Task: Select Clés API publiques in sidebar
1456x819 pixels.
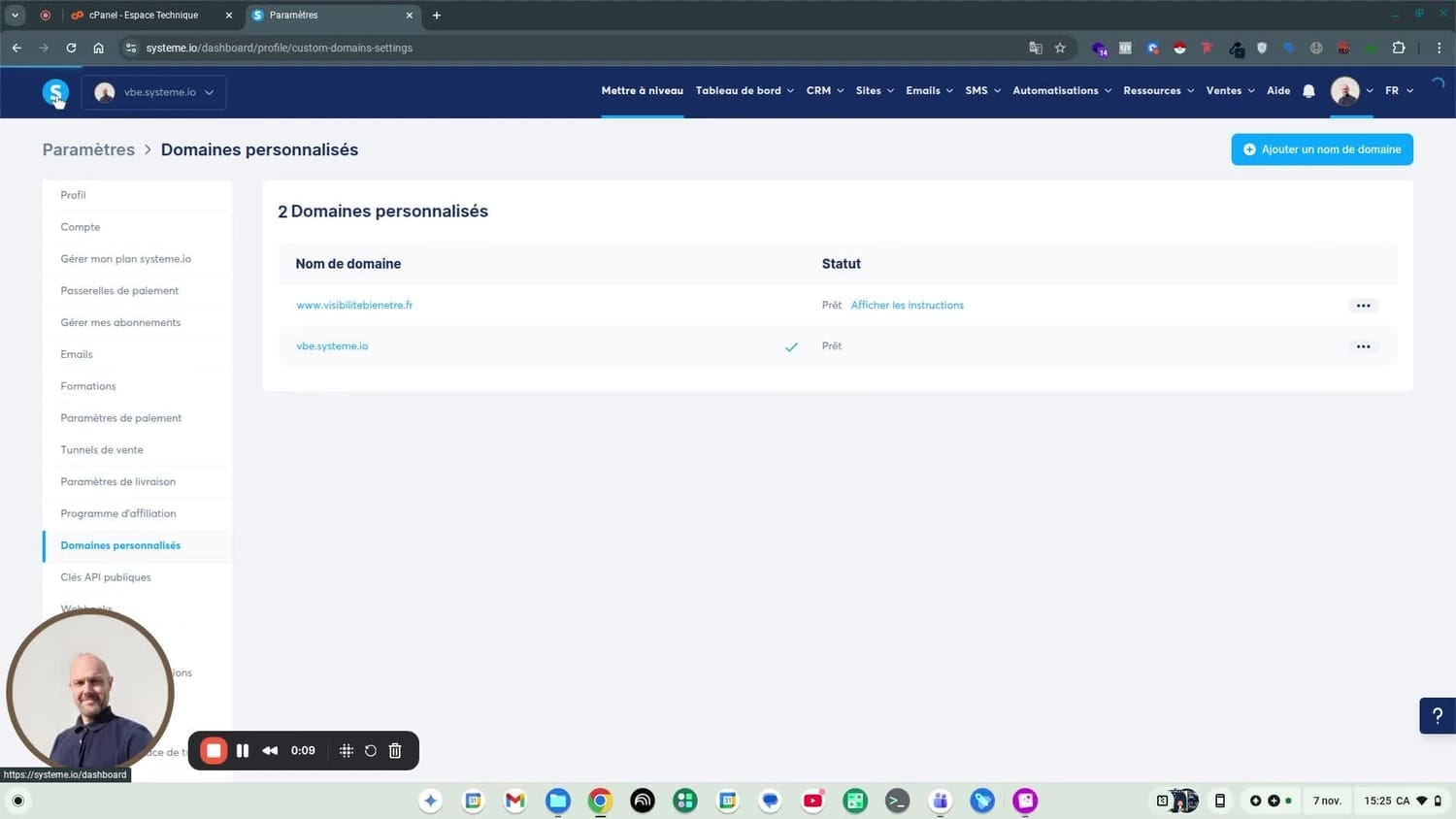Action: click(x=106, y=577)
